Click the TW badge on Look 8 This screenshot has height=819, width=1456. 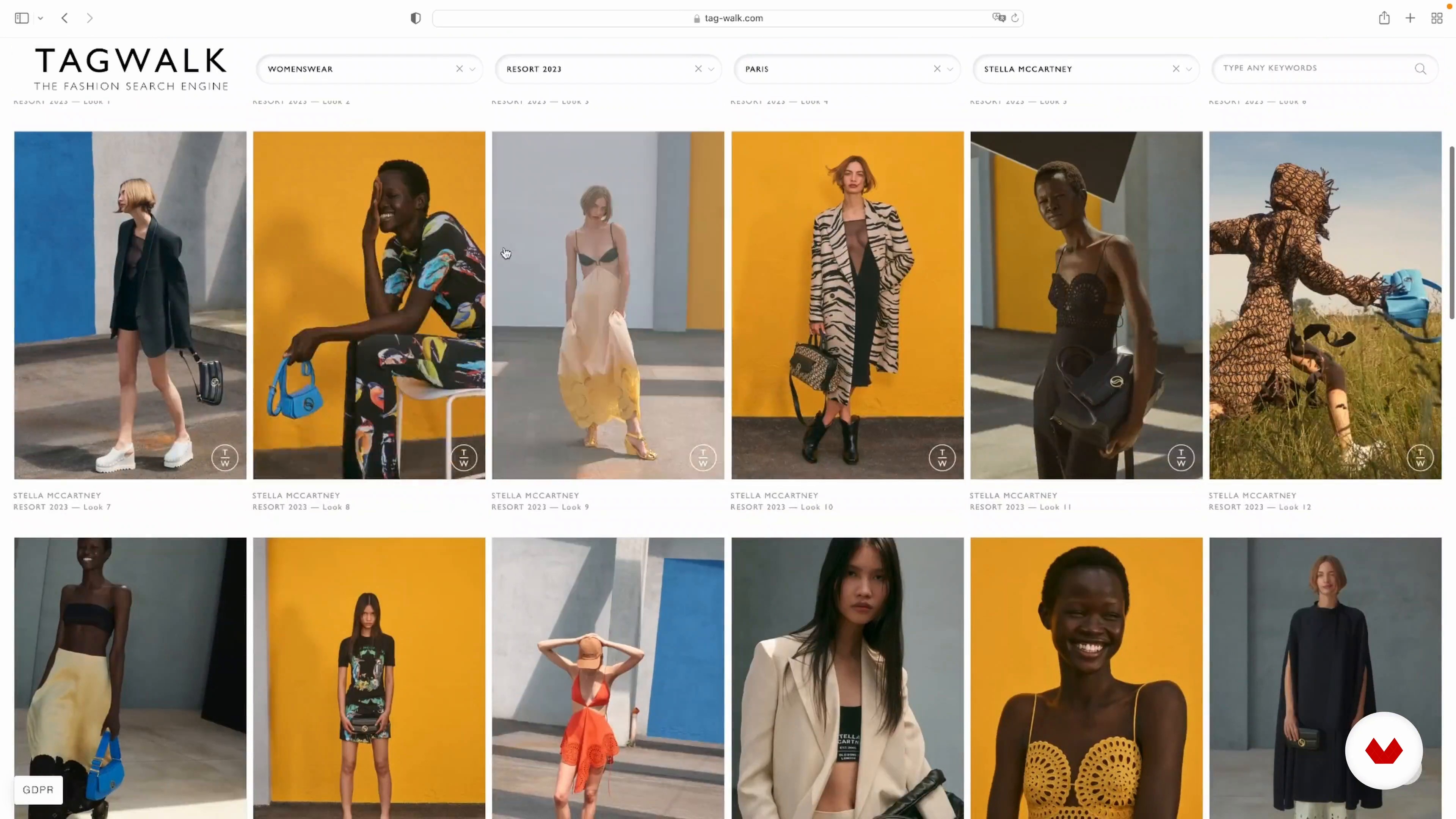(x=464, y=458)
